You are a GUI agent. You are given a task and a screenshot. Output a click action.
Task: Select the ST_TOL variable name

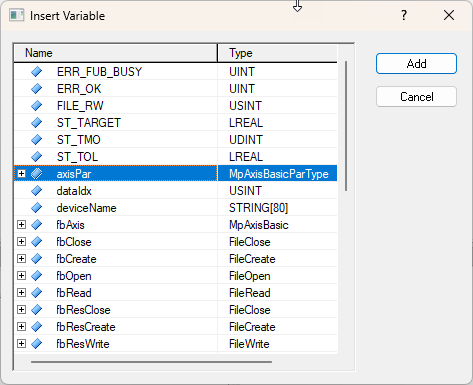77,157
